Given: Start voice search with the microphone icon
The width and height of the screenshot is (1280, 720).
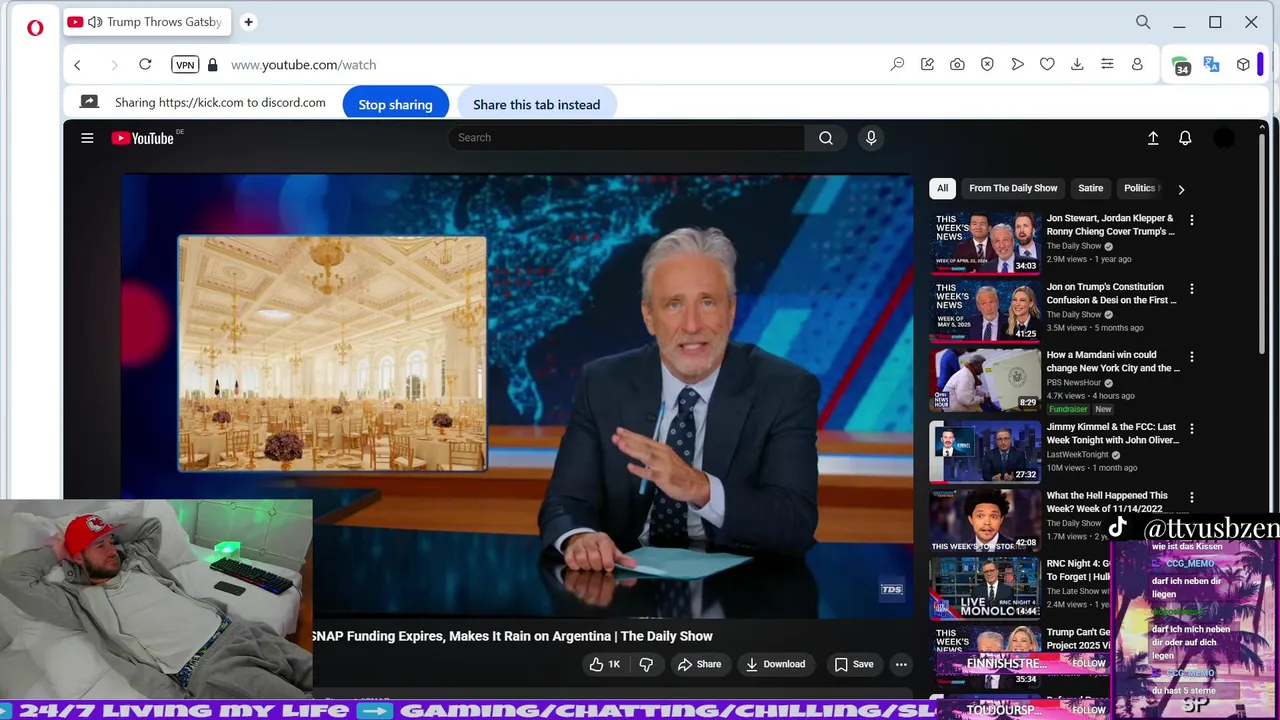Looking at the screenshot, I should [x=871, y=138].
